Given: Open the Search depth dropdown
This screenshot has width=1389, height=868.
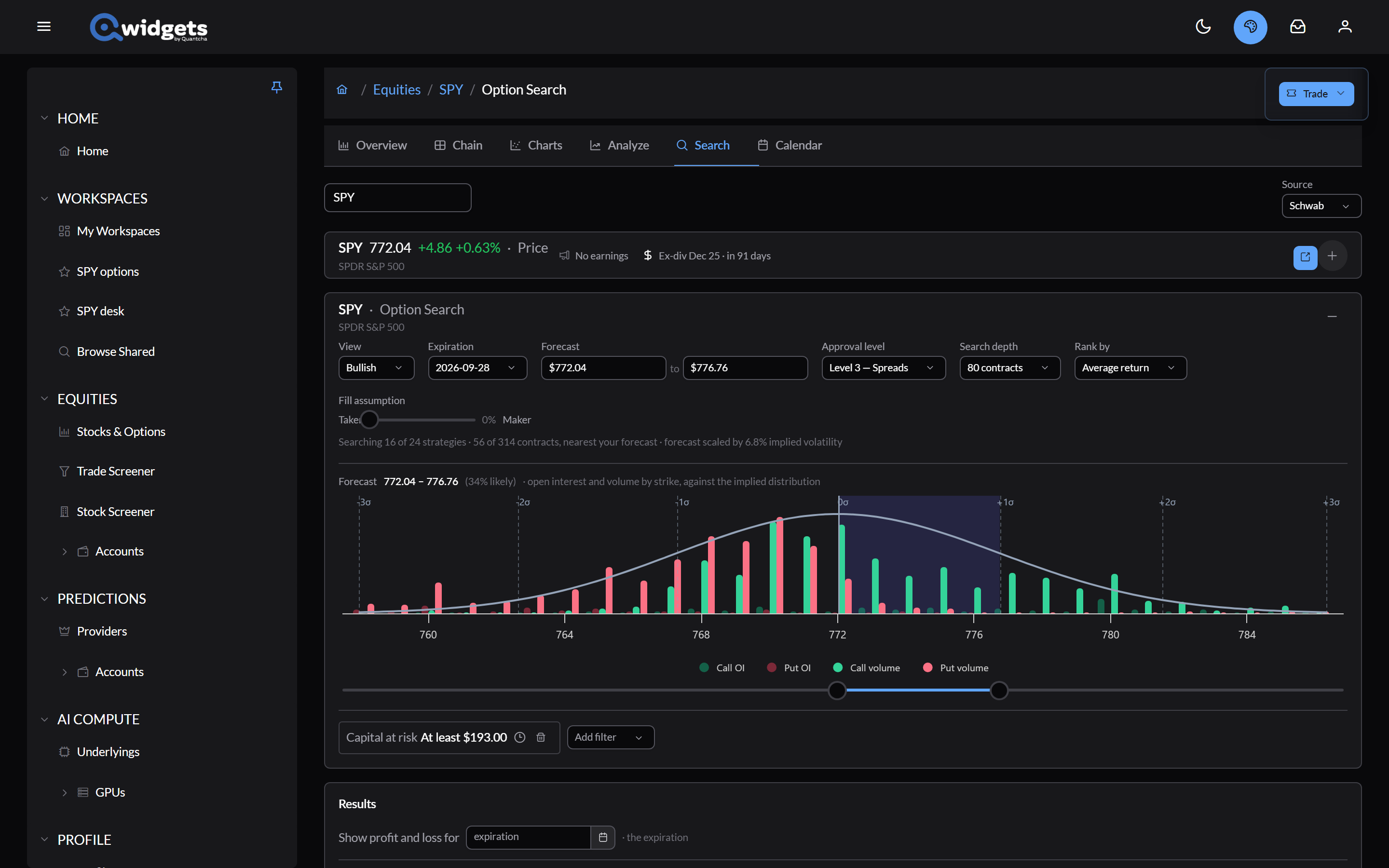Looking at the screenshot, I should pyautogui.click(x=1009, y=368).
